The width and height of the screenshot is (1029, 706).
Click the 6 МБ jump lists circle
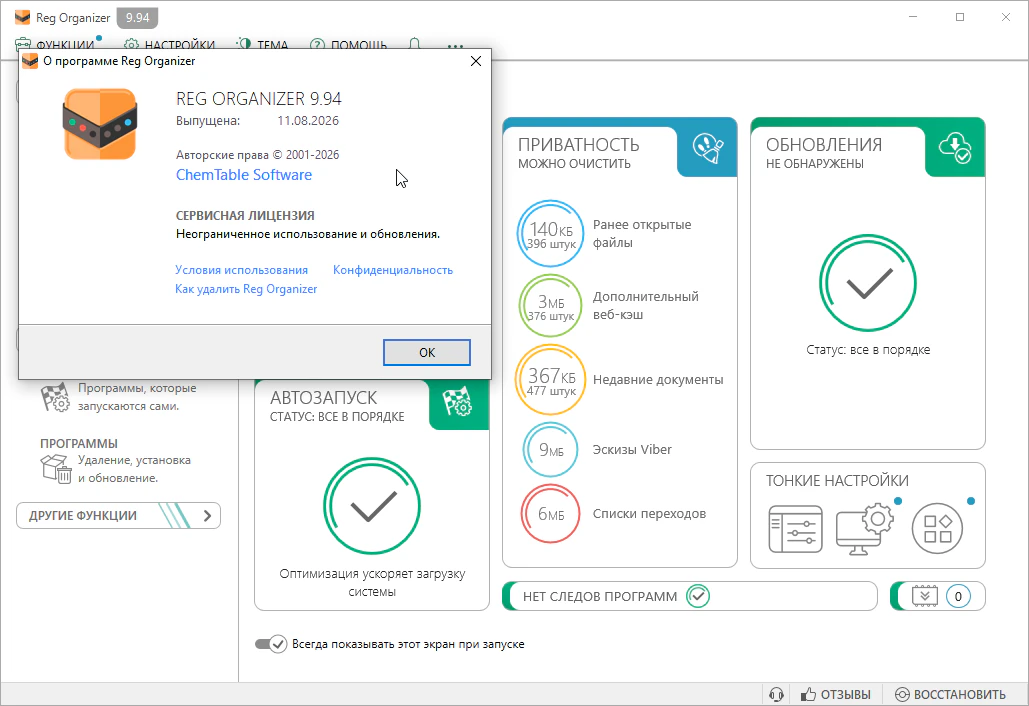[x=550, y=514]
